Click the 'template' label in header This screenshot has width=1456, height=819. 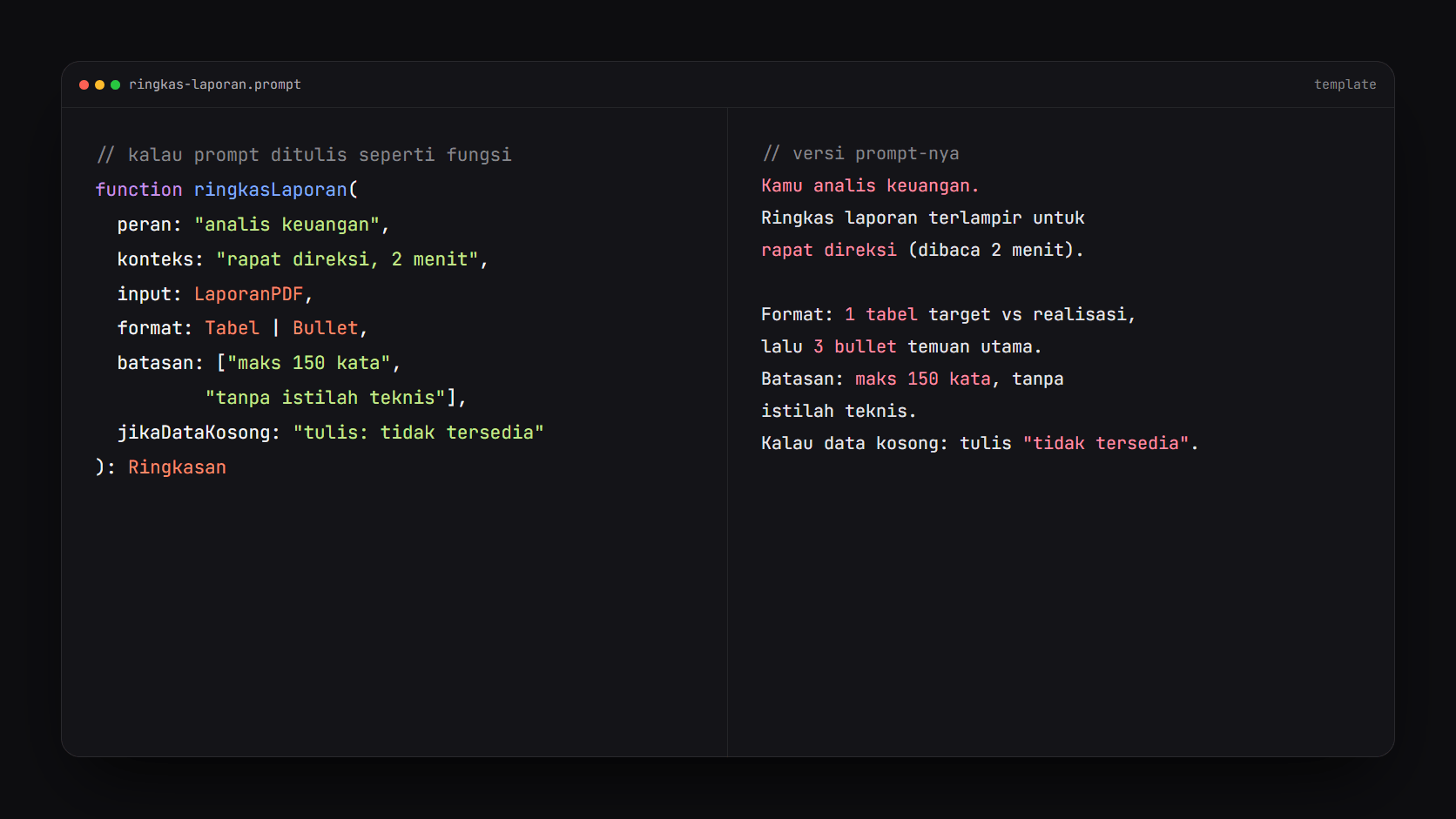click(x=1345, y=84)
